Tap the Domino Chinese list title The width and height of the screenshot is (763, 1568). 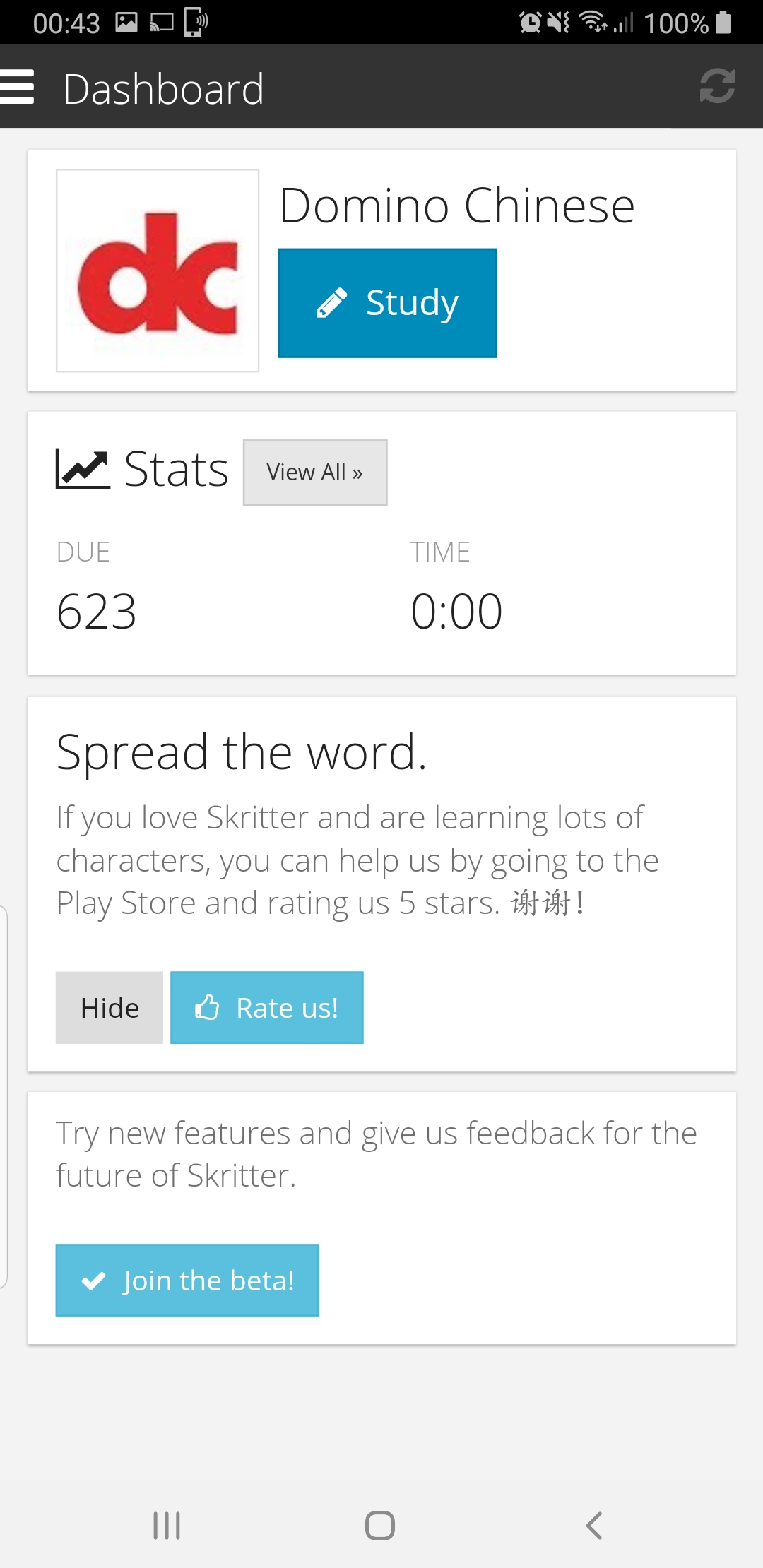click(x=457, y=206)
